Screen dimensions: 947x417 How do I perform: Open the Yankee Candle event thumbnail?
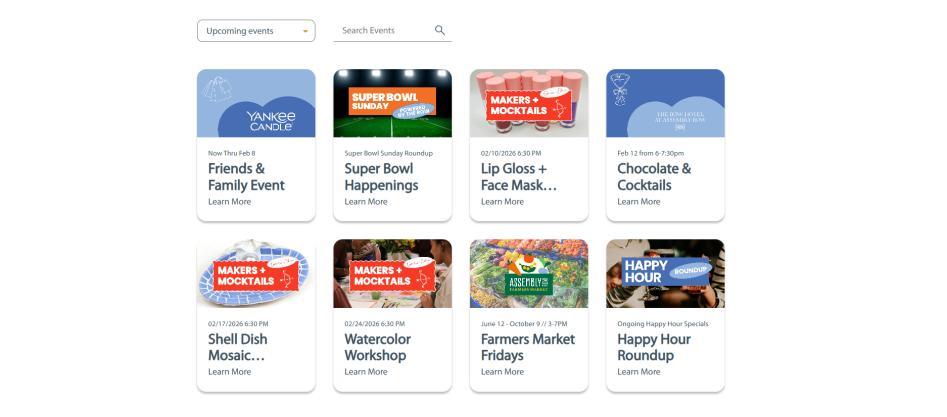click(256, 103)
